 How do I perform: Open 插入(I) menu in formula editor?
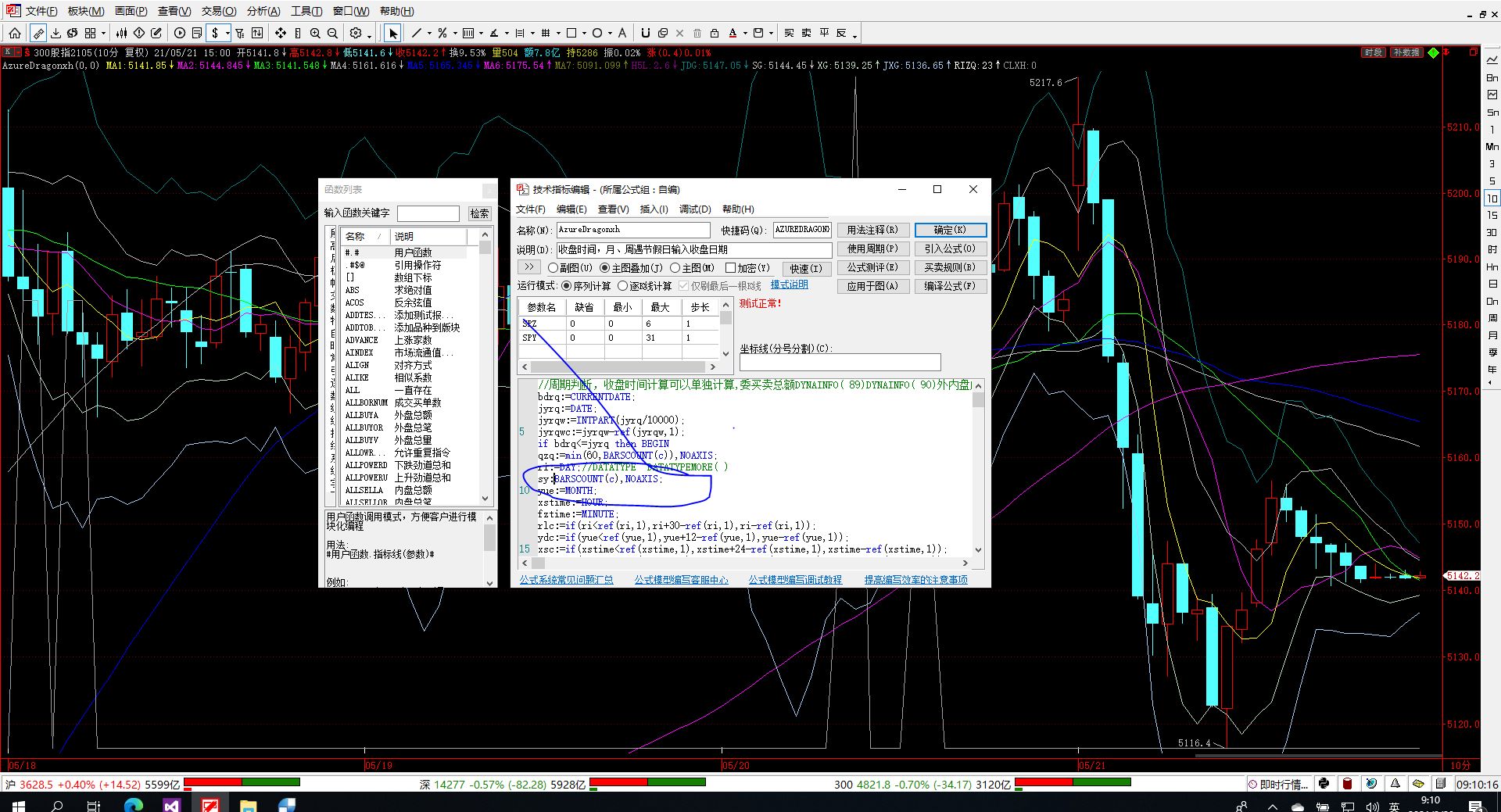[x=654, y=209]
